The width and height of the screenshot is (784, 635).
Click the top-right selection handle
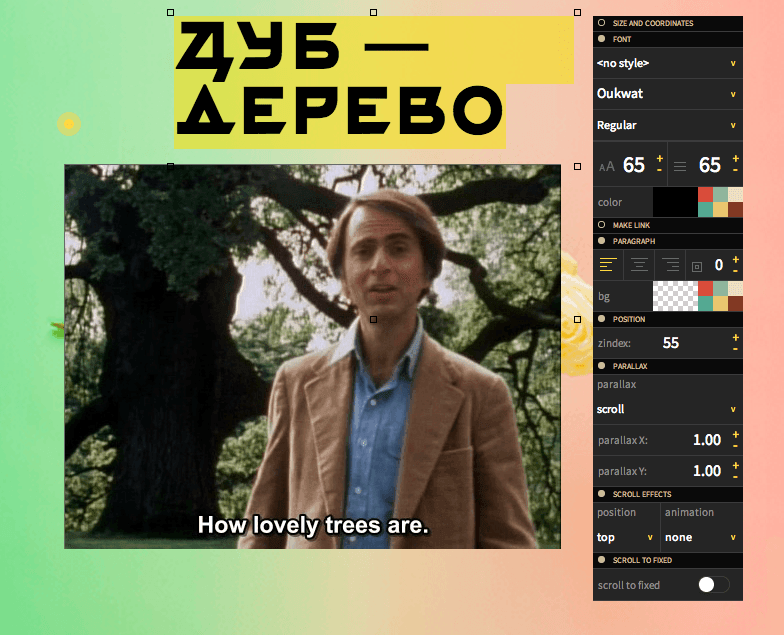click(578, 12)
